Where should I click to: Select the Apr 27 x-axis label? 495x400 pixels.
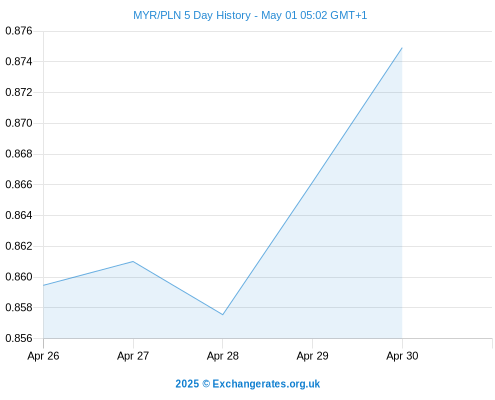click(133, 356)
